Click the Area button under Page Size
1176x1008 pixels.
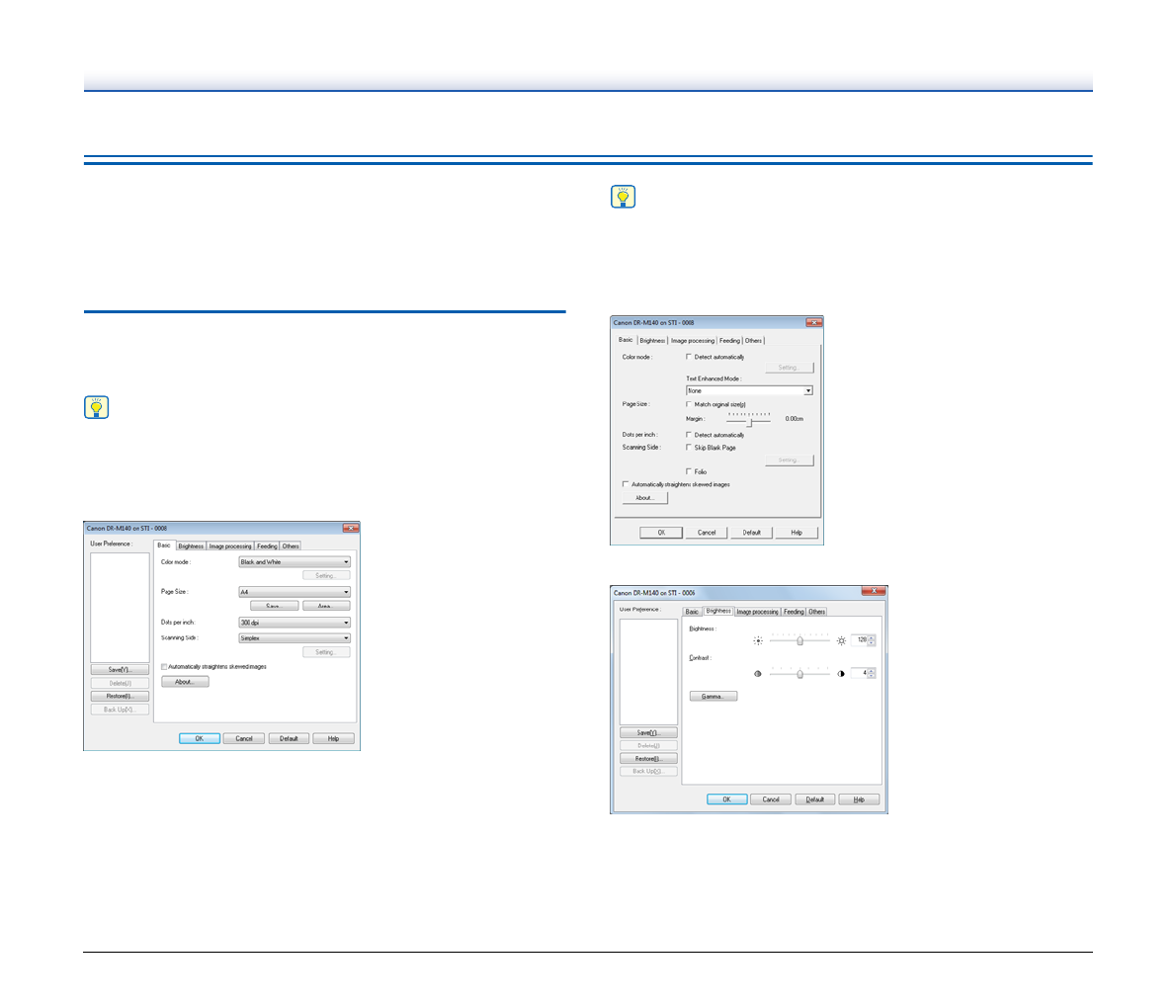325,606
